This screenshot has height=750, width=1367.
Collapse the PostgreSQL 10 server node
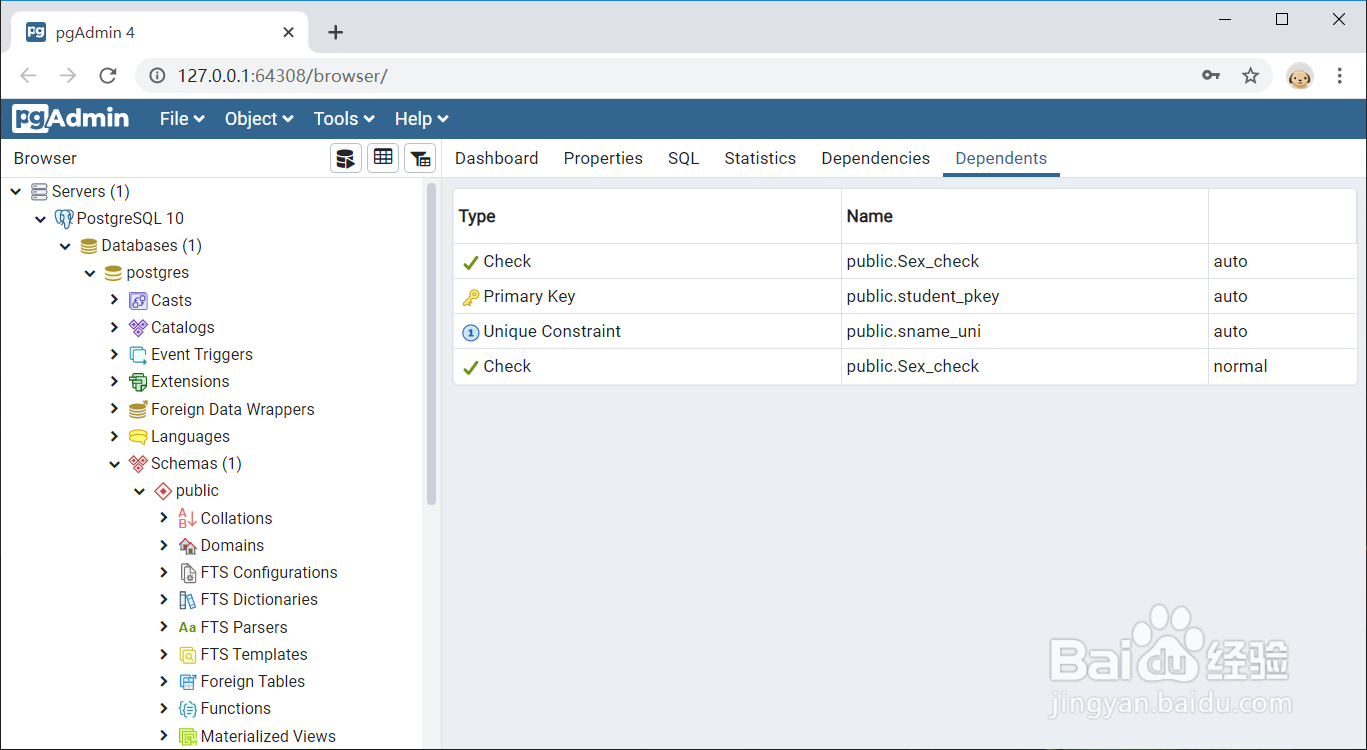pos(41,219)
